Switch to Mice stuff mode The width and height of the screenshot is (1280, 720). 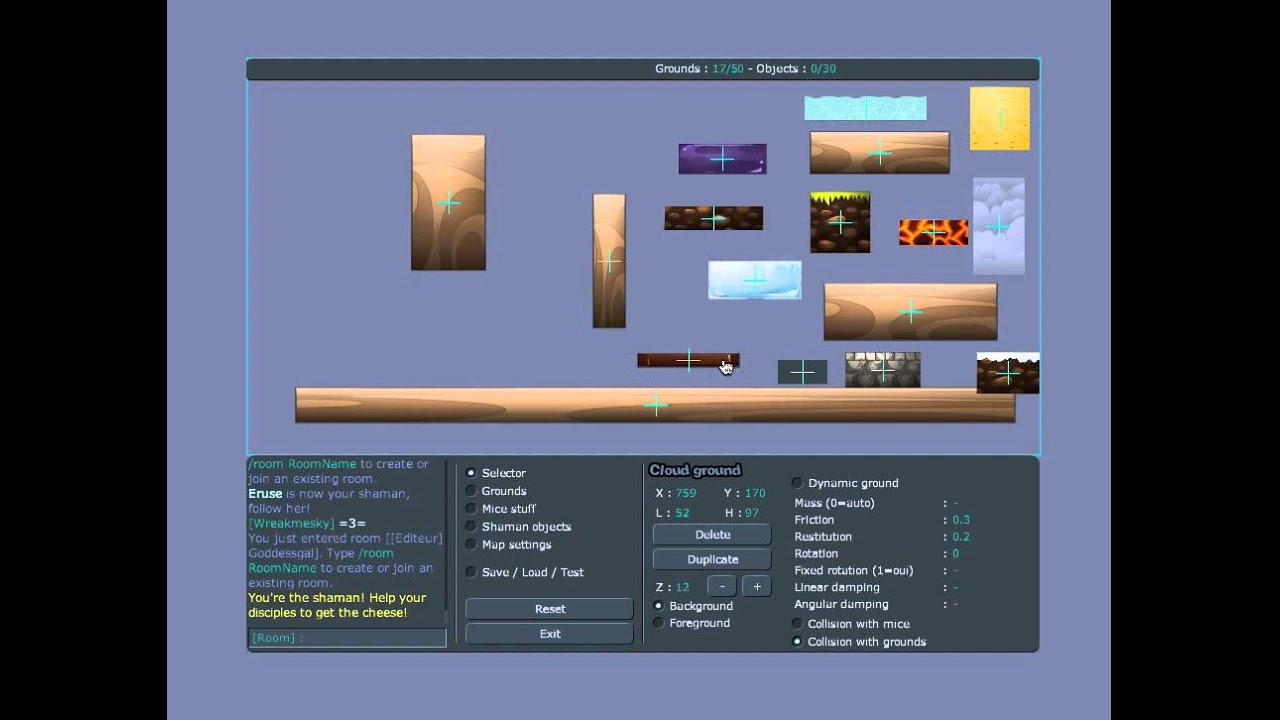(501, 509)
